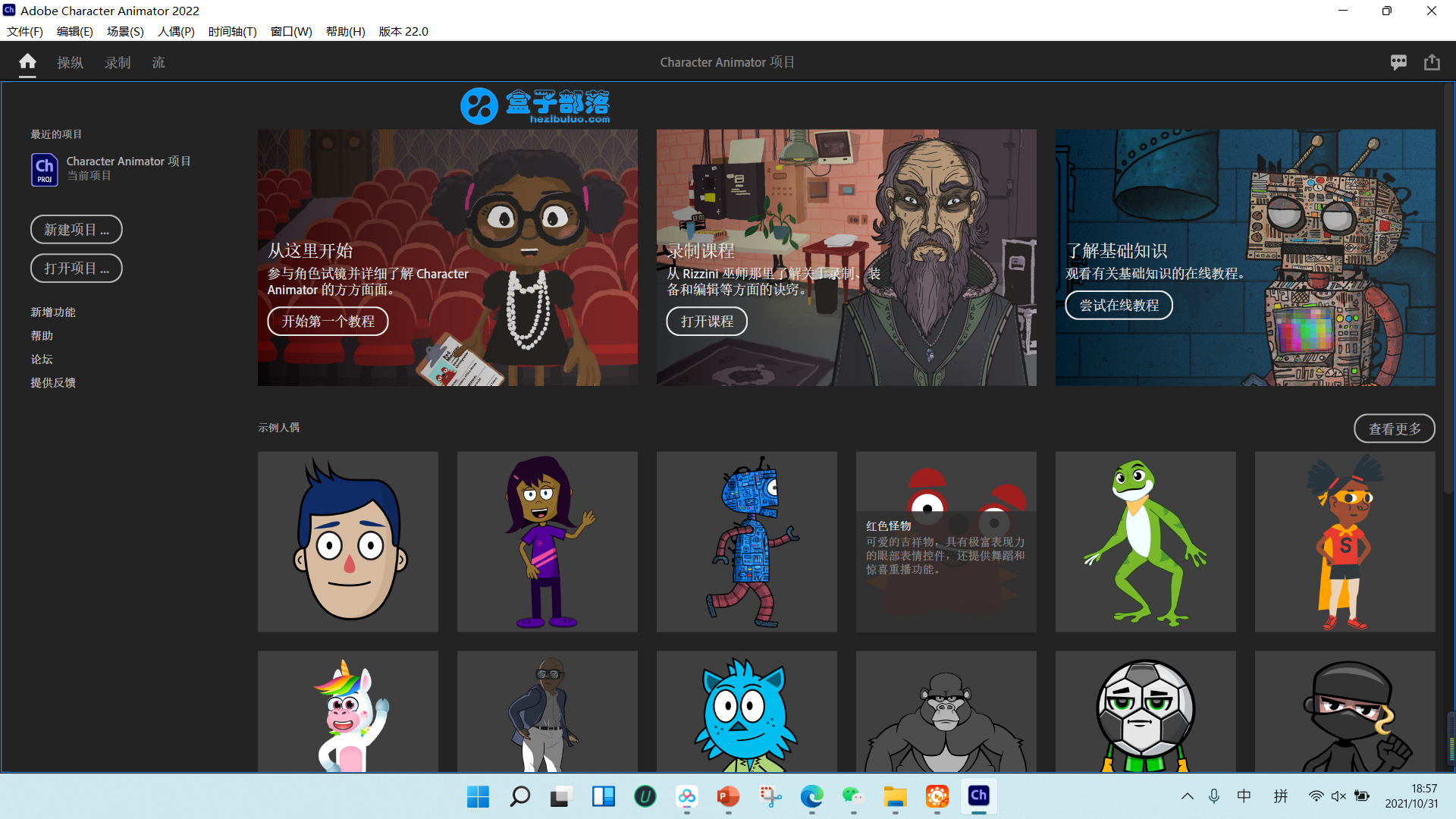Open the 人偶(P) menu
The image size is (1456, 819).
[176, 31]
